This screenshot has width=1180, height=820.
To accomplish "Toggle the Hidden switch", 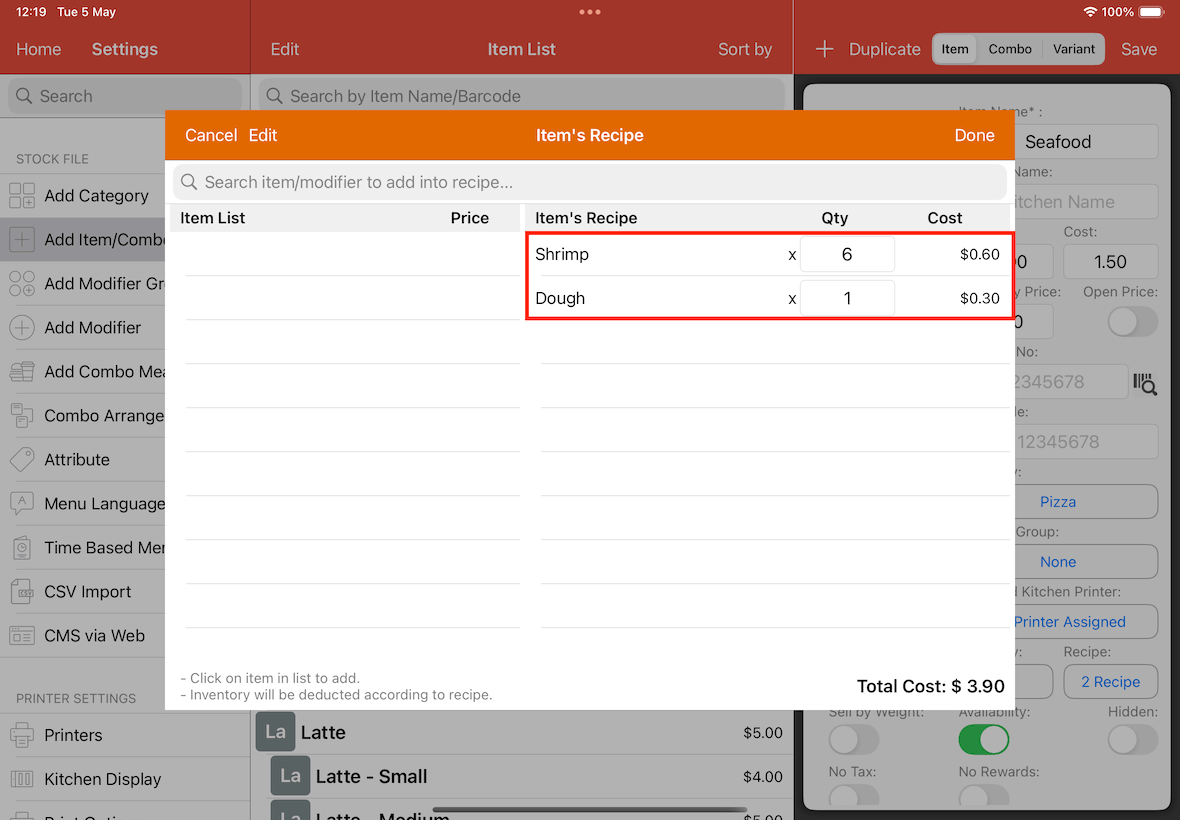I will pyautogui.click(x=1133, y=740).
